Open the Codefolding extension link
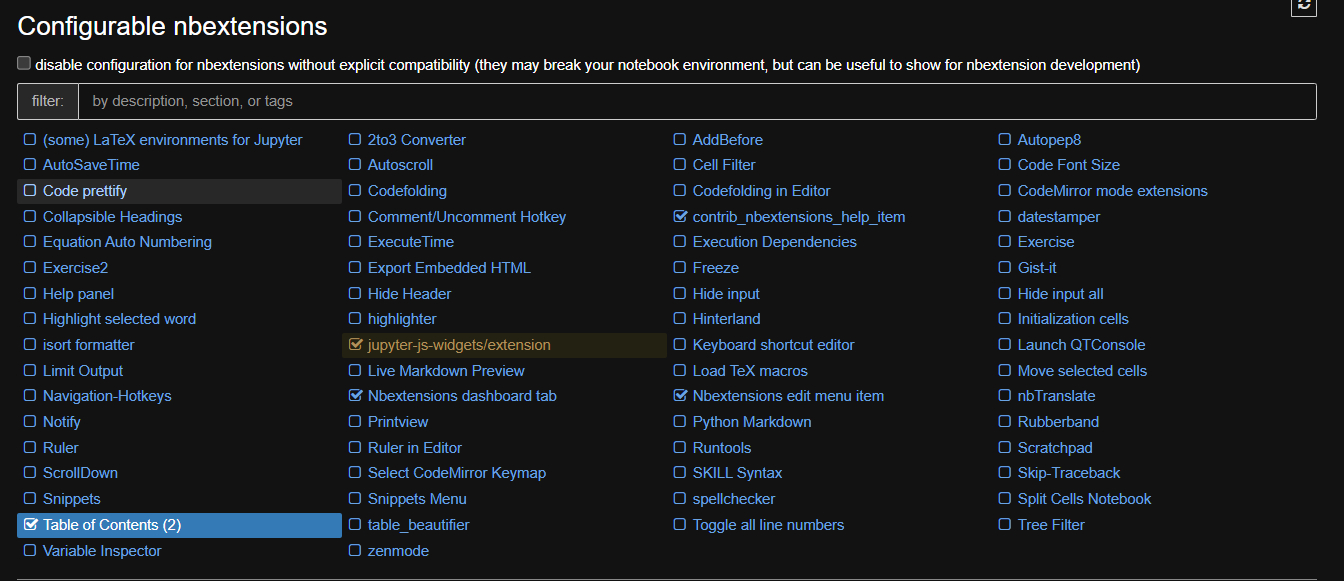The width and height of the screenshot is (1344, 581). tap(407, 191)
